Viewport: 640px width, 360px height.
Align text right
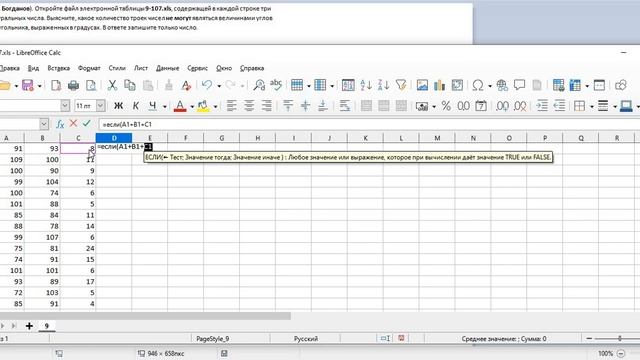tap(267, 106)
